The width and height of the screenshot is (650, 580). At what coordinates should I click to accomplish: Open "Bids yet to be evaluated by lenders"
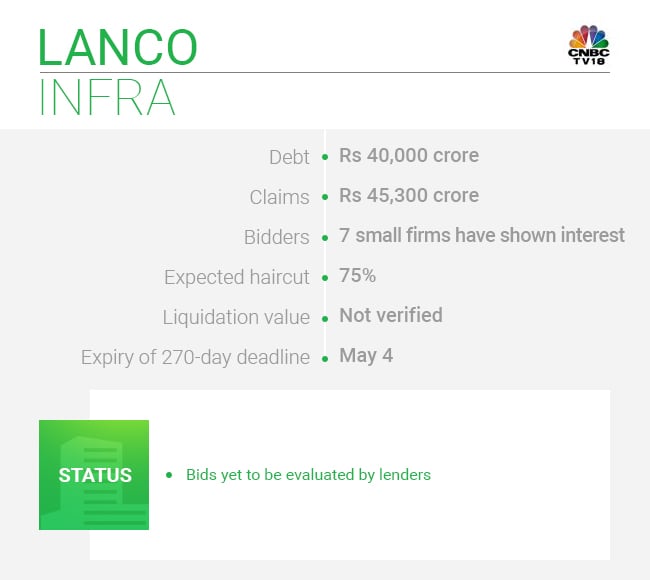pos(308,475)
